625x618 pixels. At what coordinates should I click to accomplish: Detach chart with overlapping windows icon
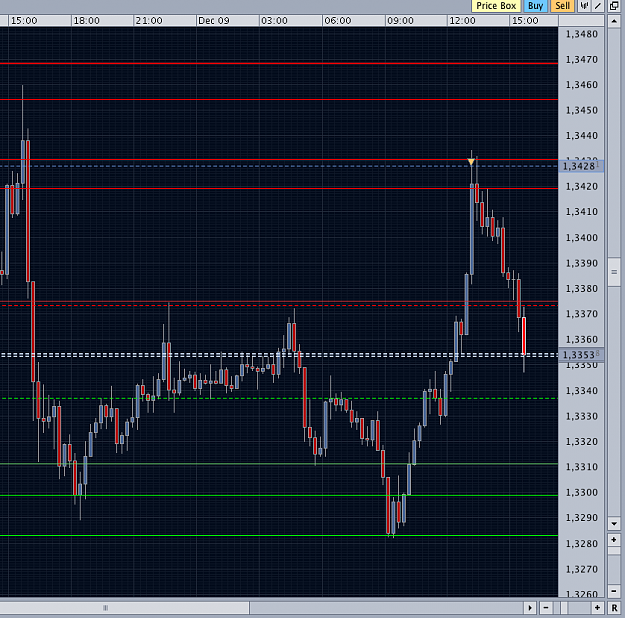[614, 6]
